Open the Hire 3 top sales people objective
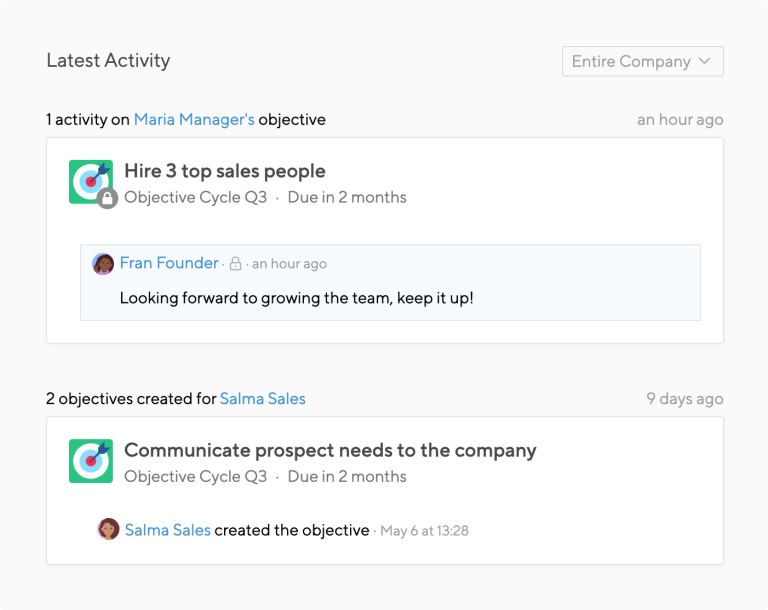 click(225, 171)
